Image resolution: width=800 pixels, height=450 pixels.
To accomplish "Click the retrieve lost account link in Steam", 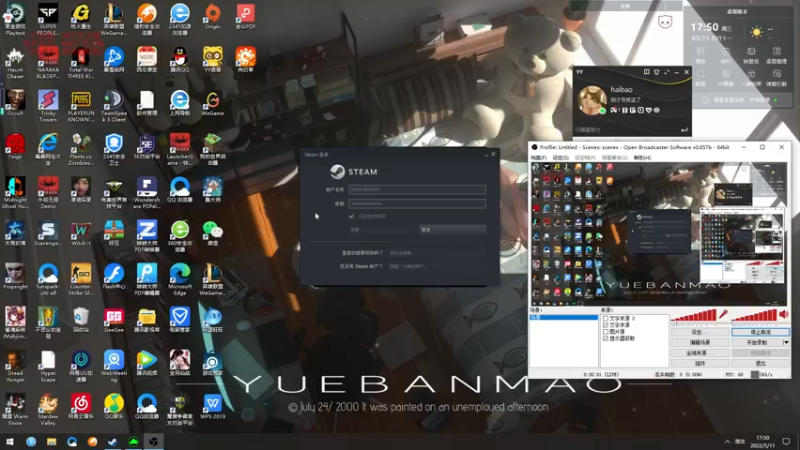I will (401, 253).
